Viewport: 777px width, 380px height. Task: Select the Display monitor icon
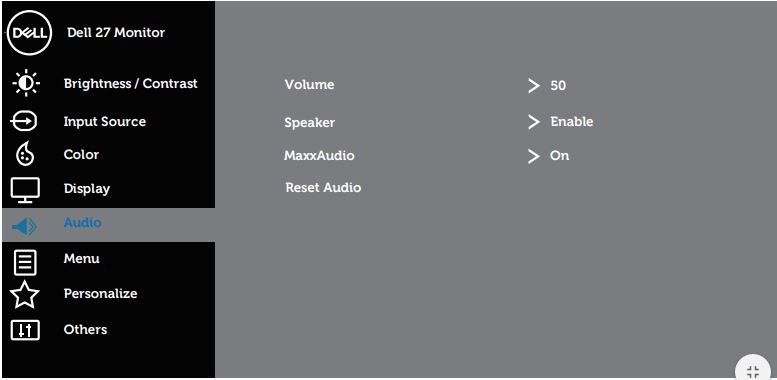[x=25, y=190]
